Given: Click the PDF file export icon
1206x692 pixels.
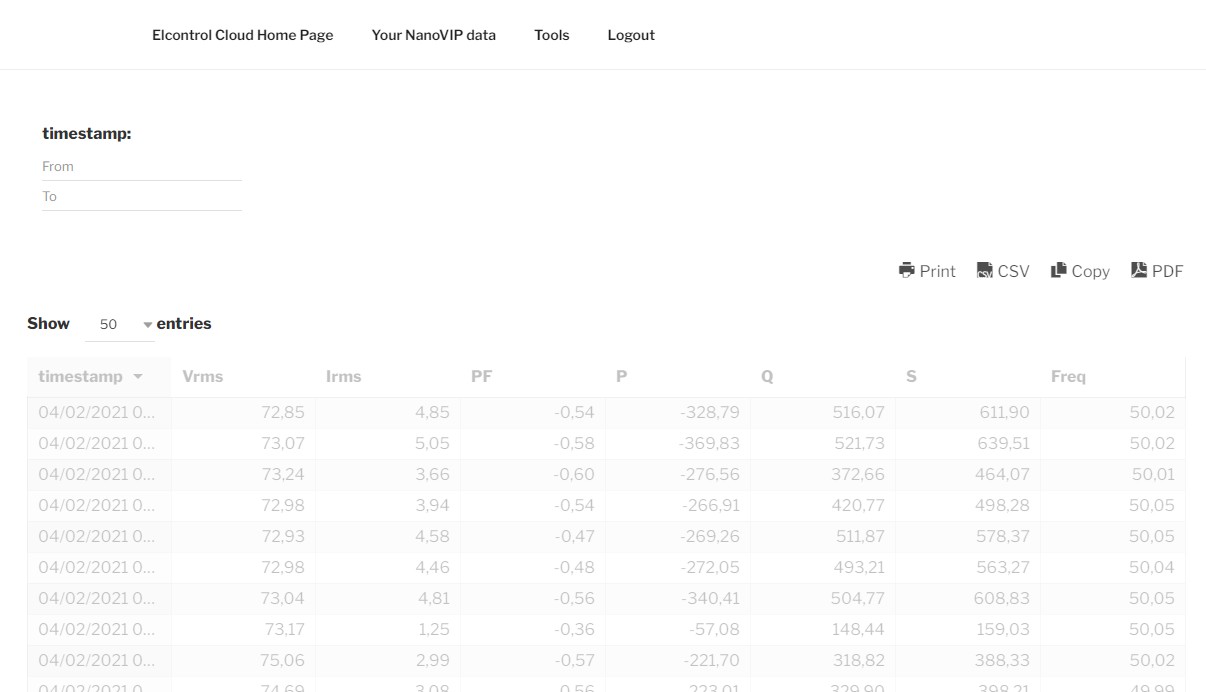Looking at the screenshot, I should point(1139,270).
